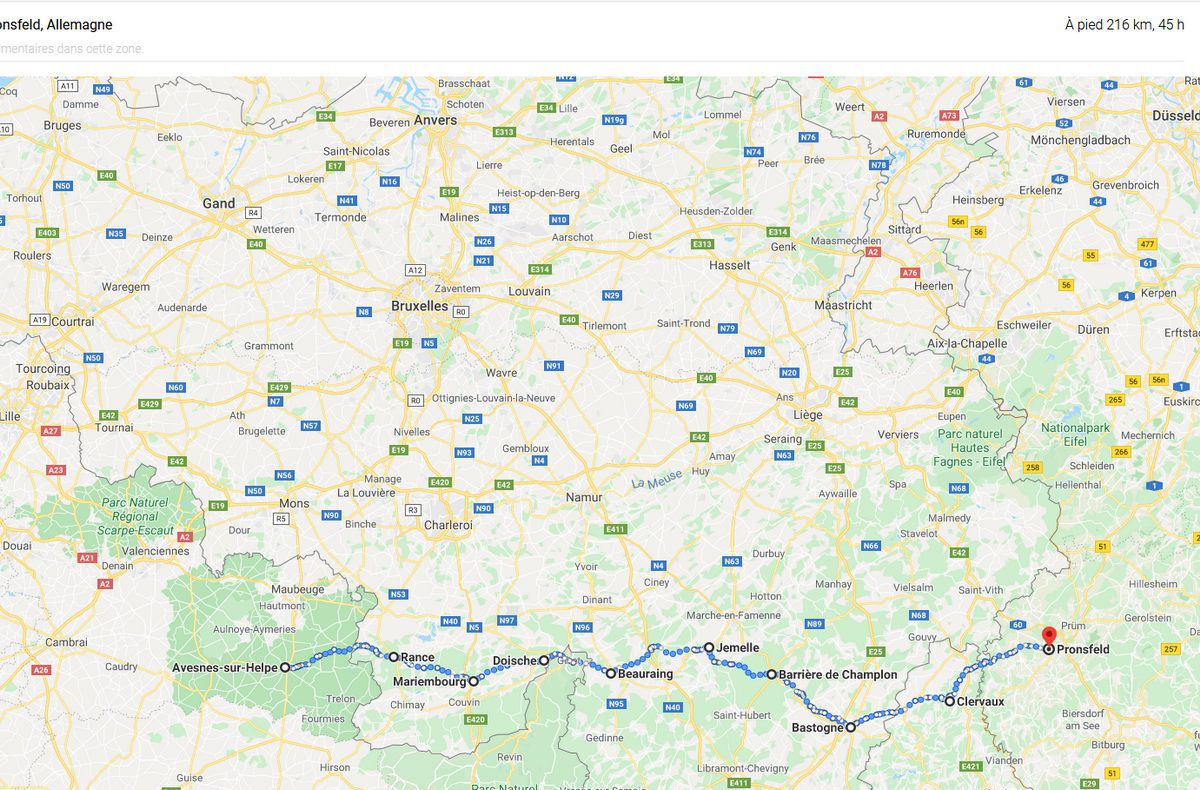Click the Parc Naturel Régional Scarpe-Escaut label

(136, 517)
